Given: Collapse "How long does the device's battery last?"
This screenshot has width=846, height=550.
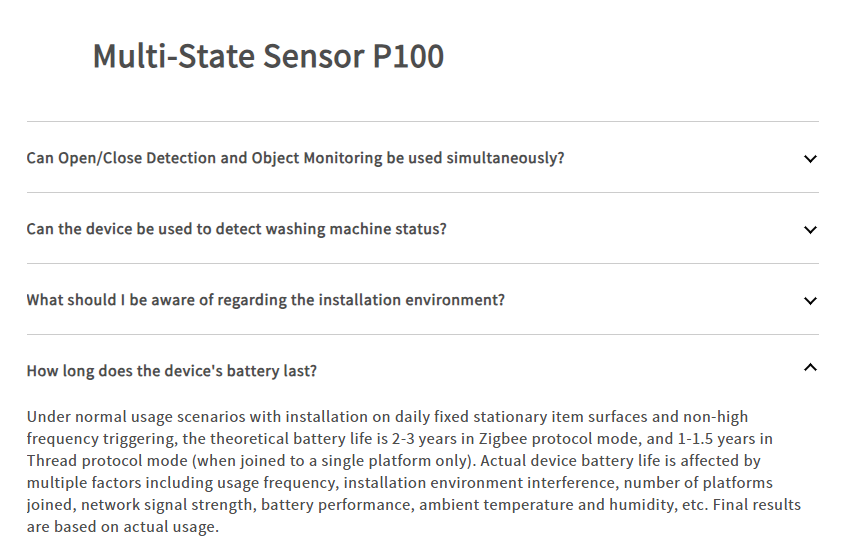Looking at the screenshot, I should click(x=171, y=371).
